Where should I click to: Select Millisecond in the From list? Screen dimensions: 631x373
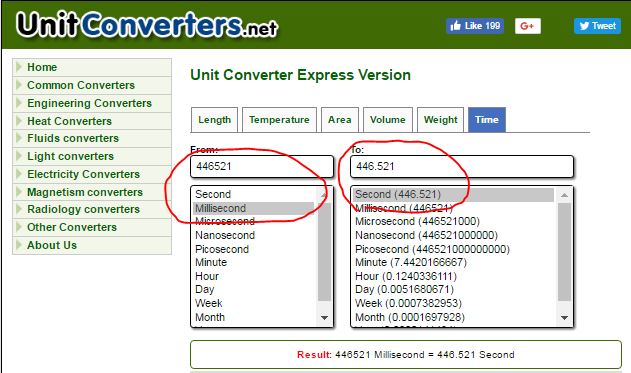tap(254, 208)
